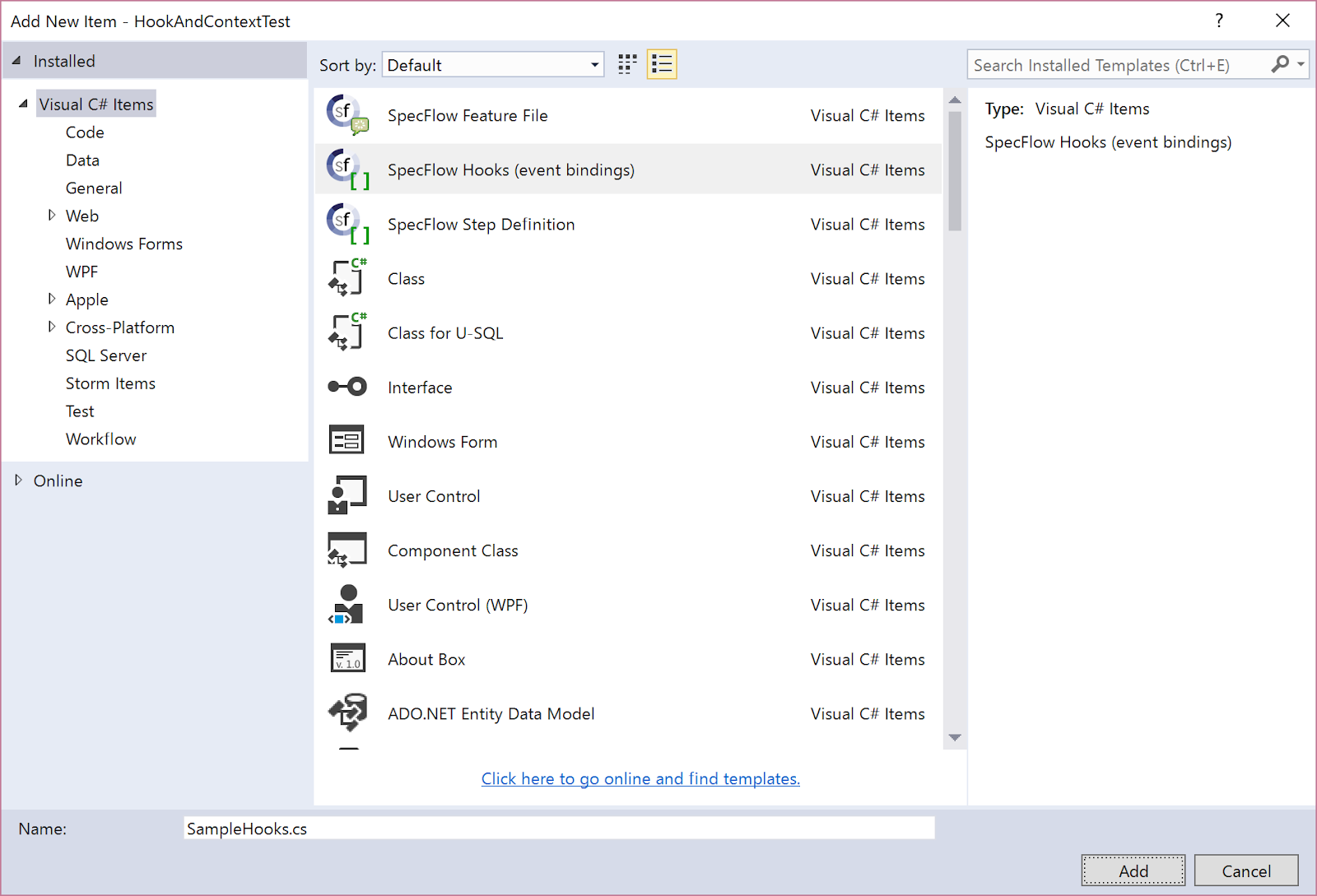1317x896 pixels.
Task: Click the search magnifier icon
Action: coord(1280,64)
